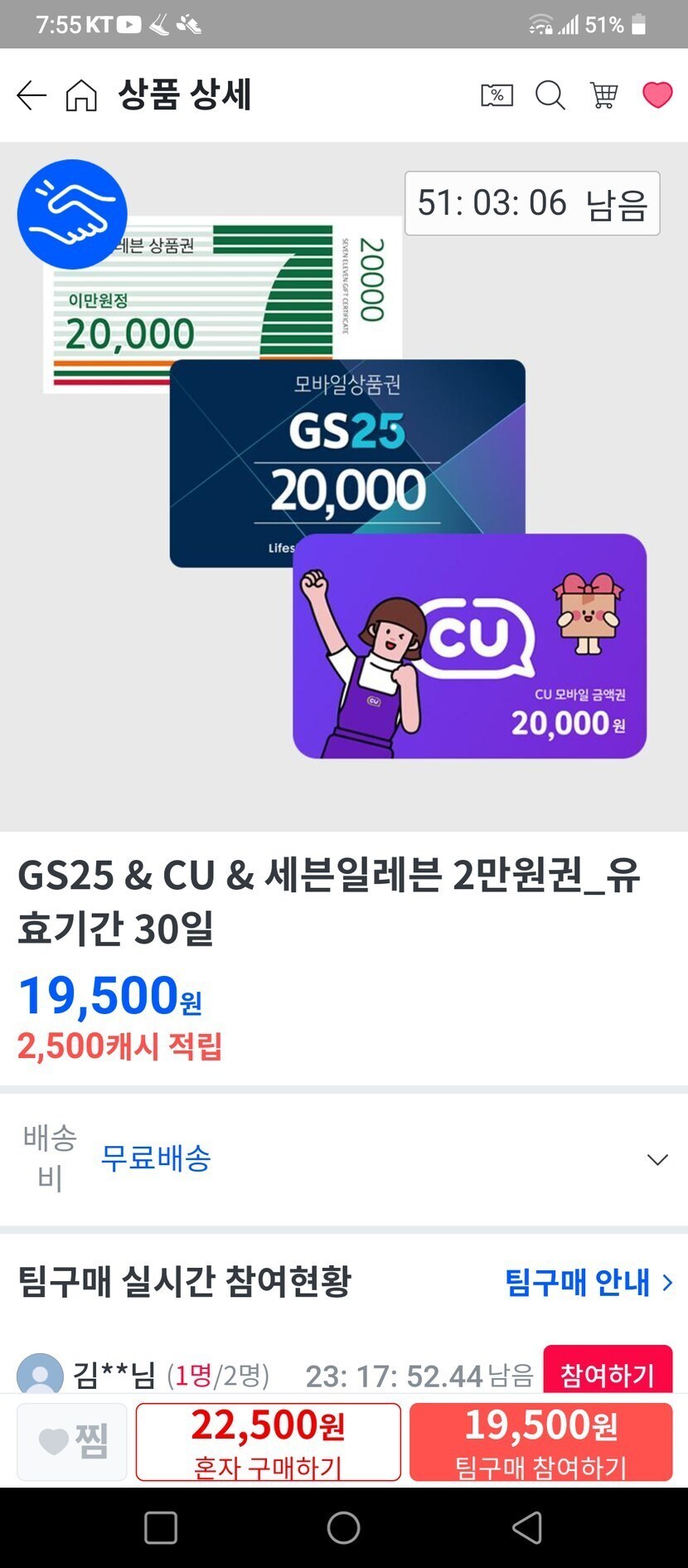Open the home icon
Screen dimensions: 688x1568
pos(81,95)
